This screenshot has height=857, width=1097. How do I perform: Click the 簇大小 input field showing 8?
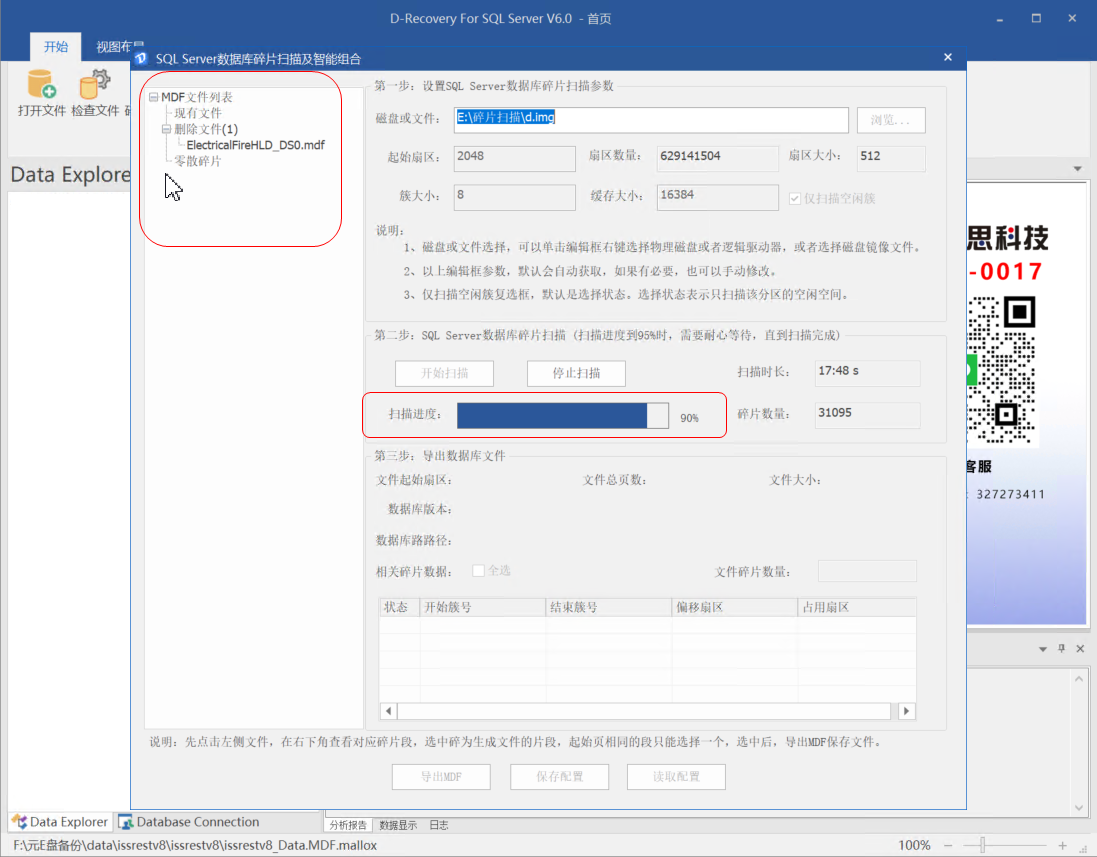click(x=514, y=197)
